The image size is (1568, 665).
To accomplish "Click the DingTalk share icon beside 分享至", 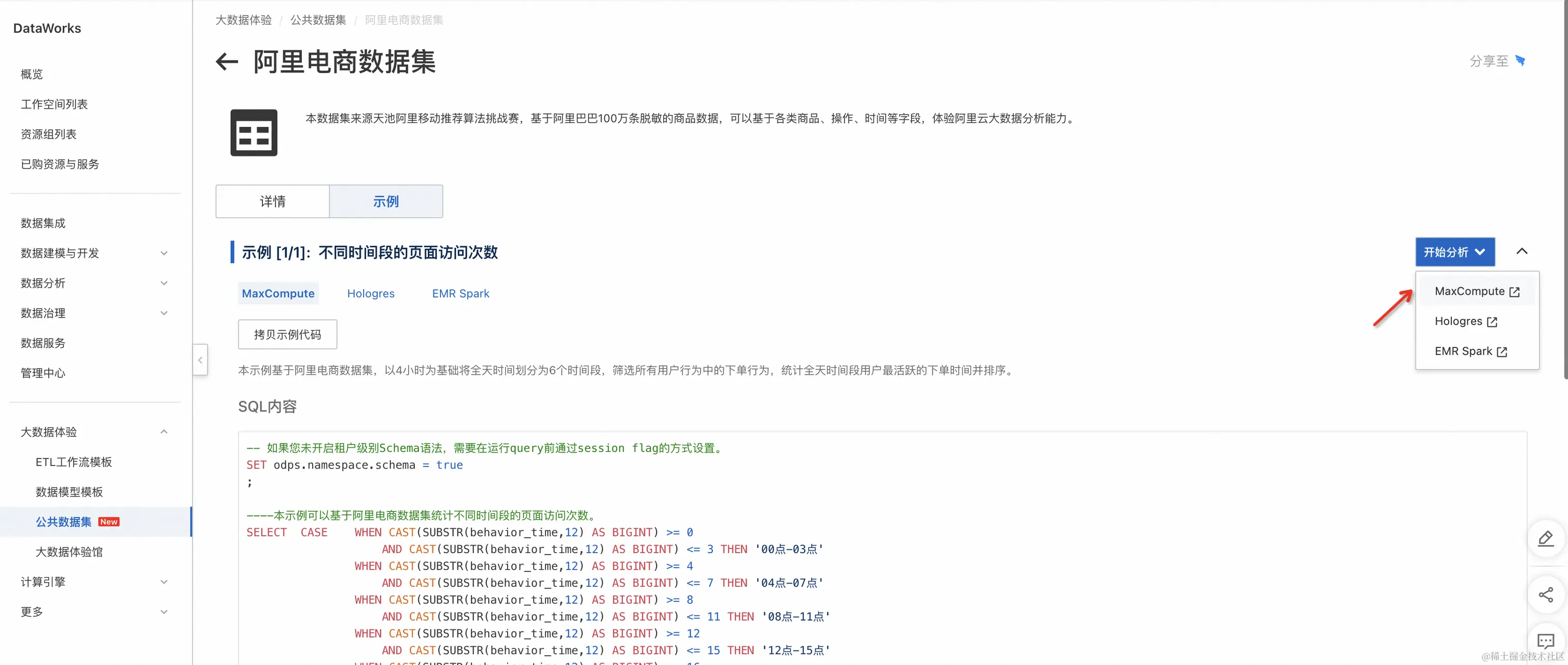I will click(x=1520, y=61).
